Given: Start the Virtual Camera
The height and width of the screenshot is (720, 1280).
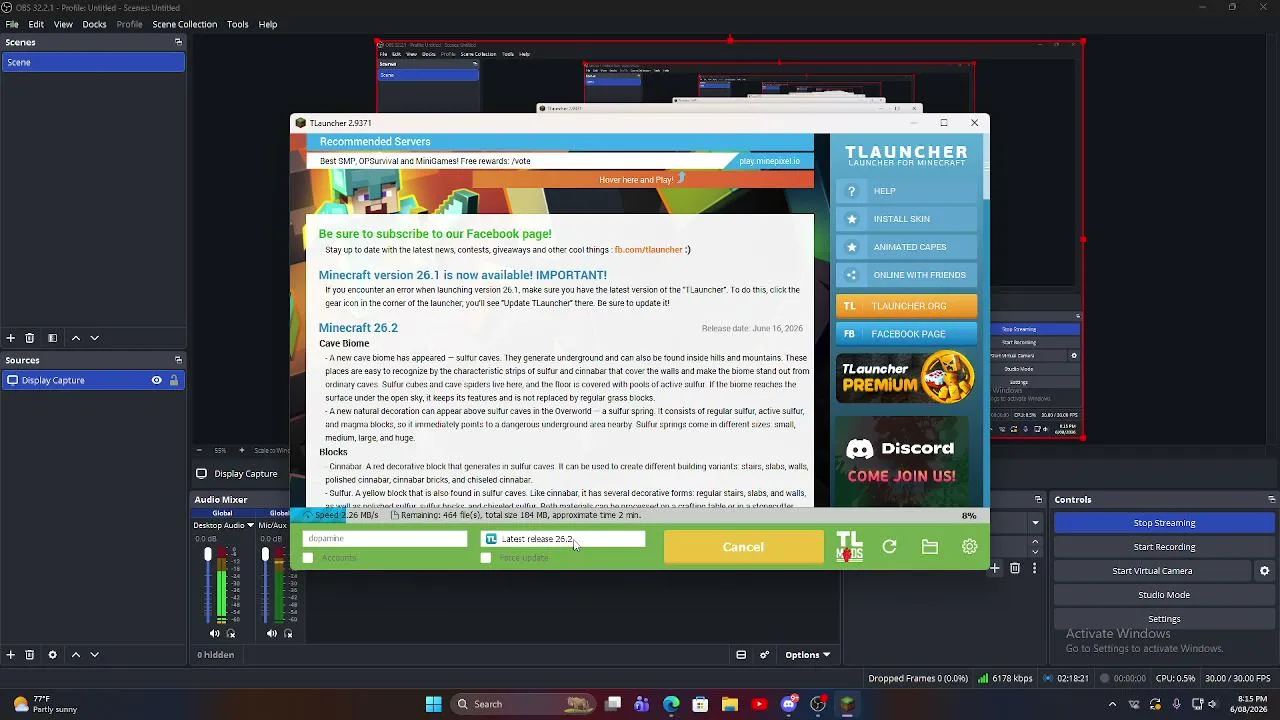Looking at the screenshot, I should 1152,571.
